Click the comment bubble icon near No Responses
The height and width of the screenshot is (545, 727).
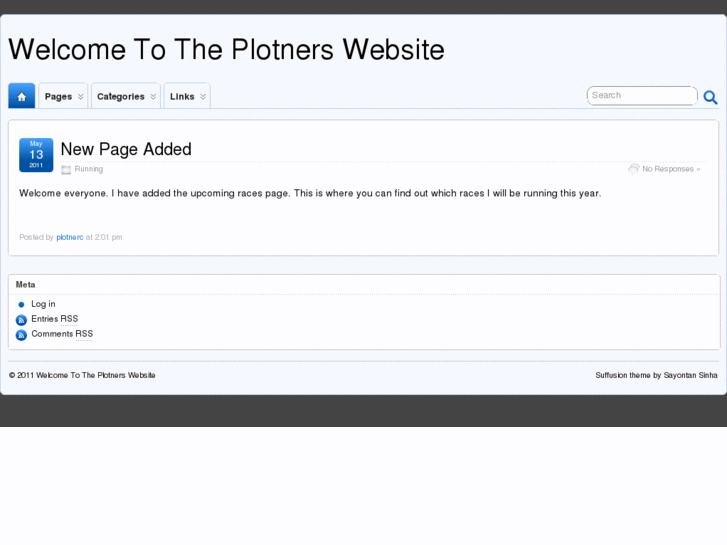pos(633,169)
